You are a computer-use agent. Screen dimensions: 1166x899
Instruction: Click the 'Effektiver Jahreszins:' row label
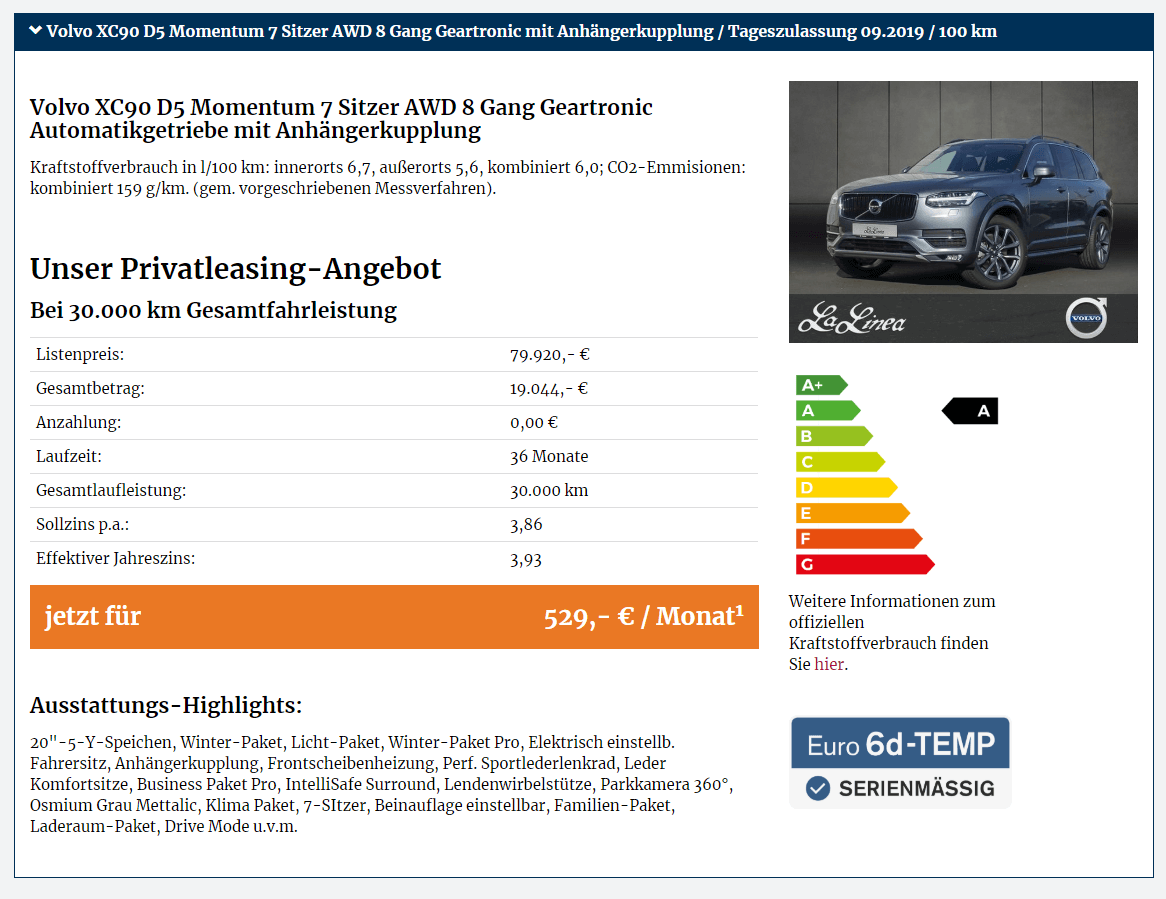click(x=115, y=558)
